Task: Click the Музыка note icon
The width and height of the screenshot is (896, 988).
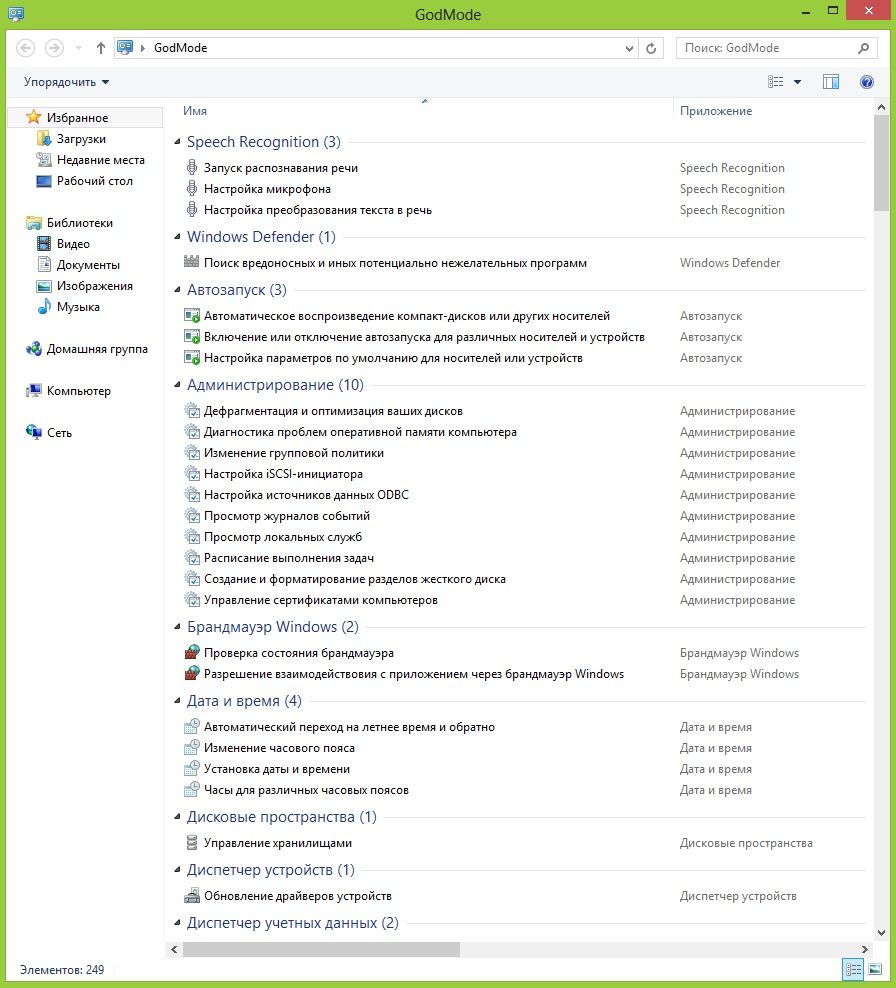Action: [x=43, y=307]
